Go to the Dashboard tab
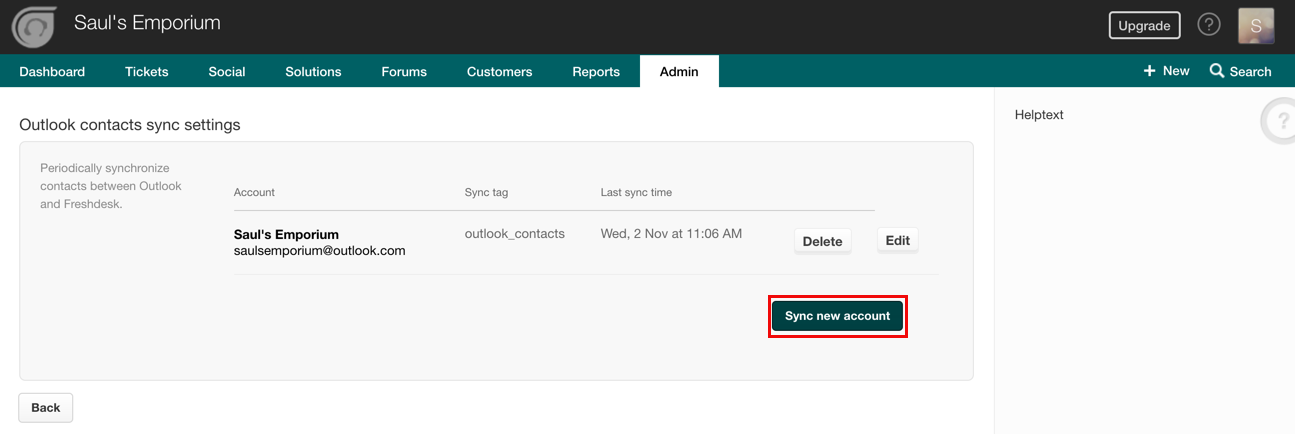Viewport: 1295px width, 434px height. click(52, 71)
